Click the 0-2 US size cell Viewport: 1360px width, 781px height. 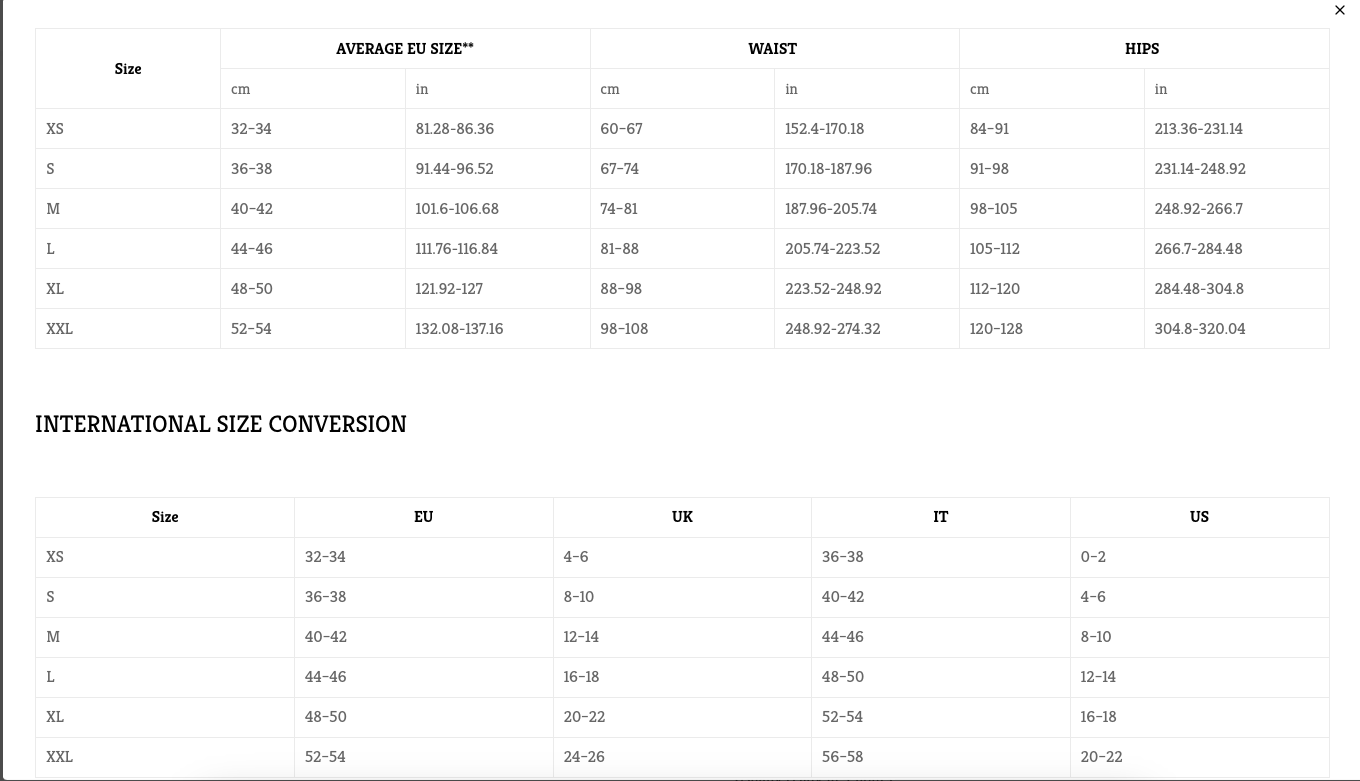click(1093, 557)
